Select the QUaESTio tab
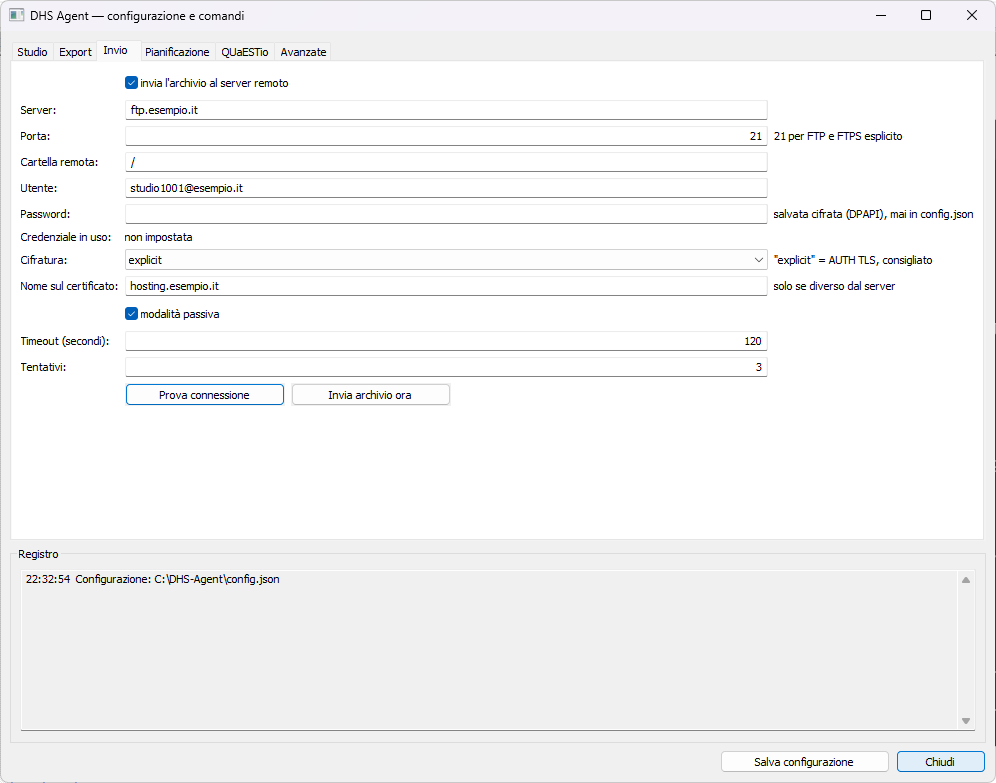Viewport: 996px width, 783px height. coord(245,52)
